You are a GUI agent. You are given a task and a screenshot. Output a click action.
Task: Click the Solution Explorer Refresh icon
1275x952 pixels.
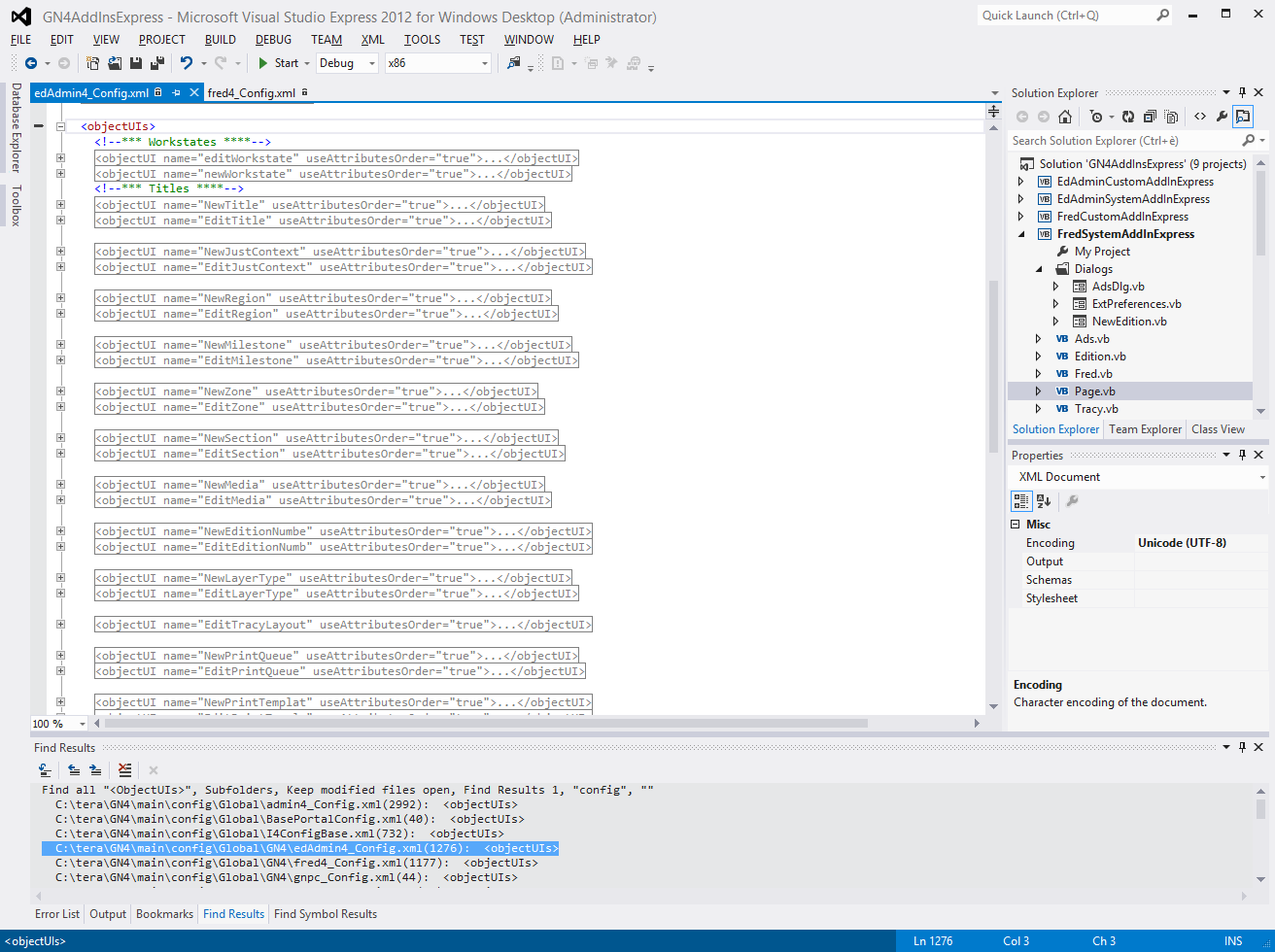click(x=1128, y=117)
